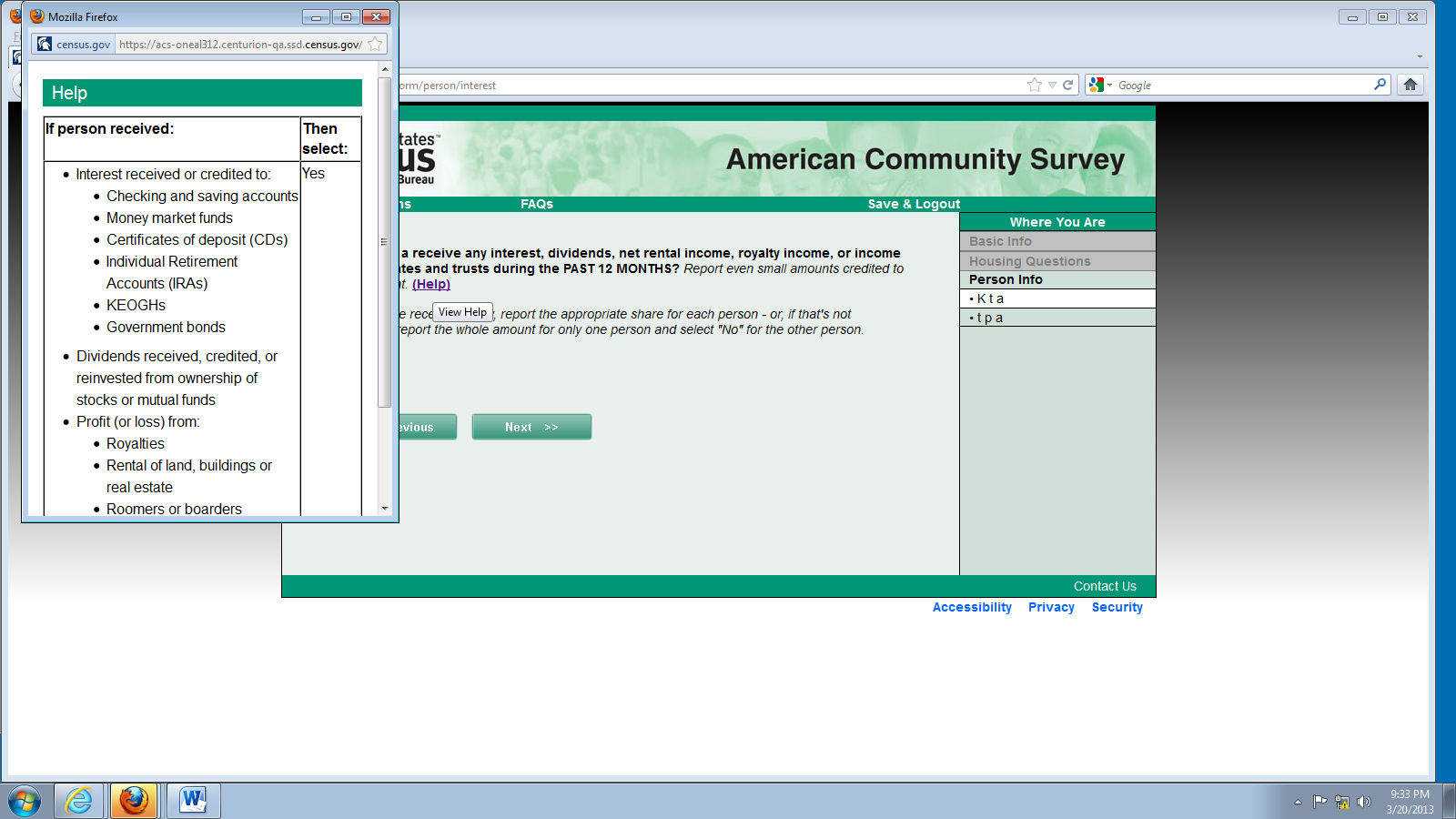
Task: Click the Firefox Home button
Action: pos(1410,85)
